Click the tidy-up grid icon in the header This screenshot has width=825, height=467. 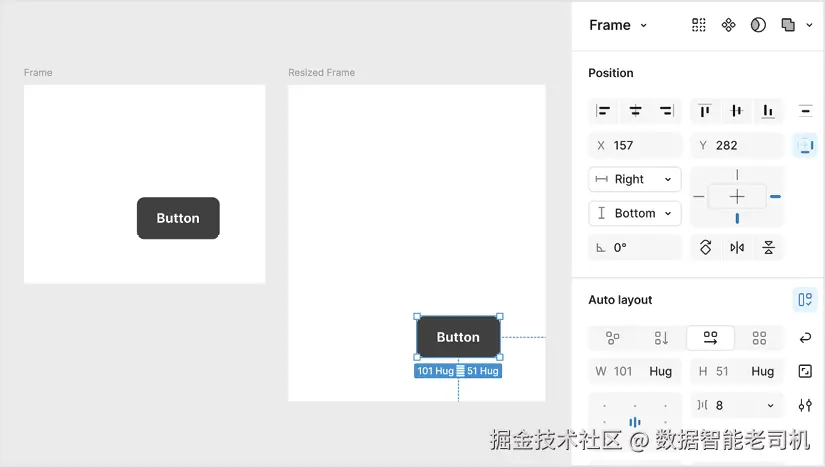tap(698, 25)
